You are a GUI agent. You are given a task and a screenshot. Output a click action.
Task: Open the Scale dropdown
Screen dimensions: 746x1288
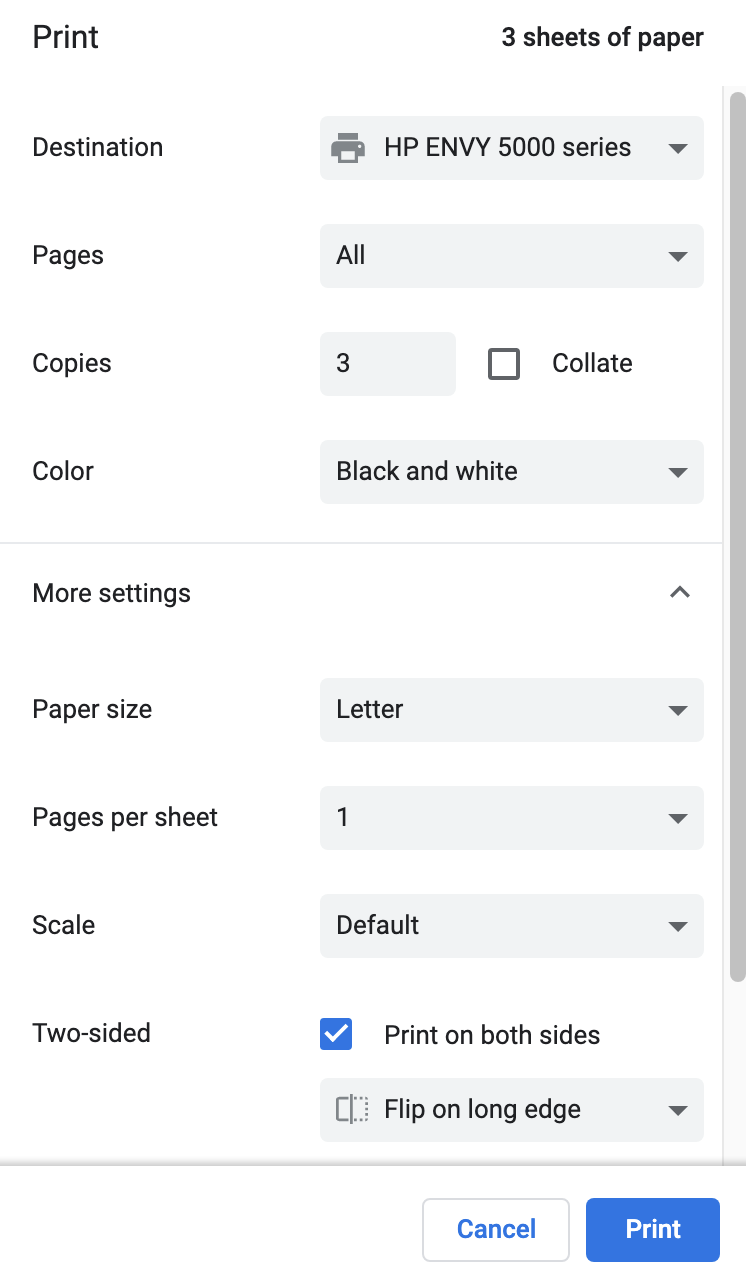tap(511, 926)
